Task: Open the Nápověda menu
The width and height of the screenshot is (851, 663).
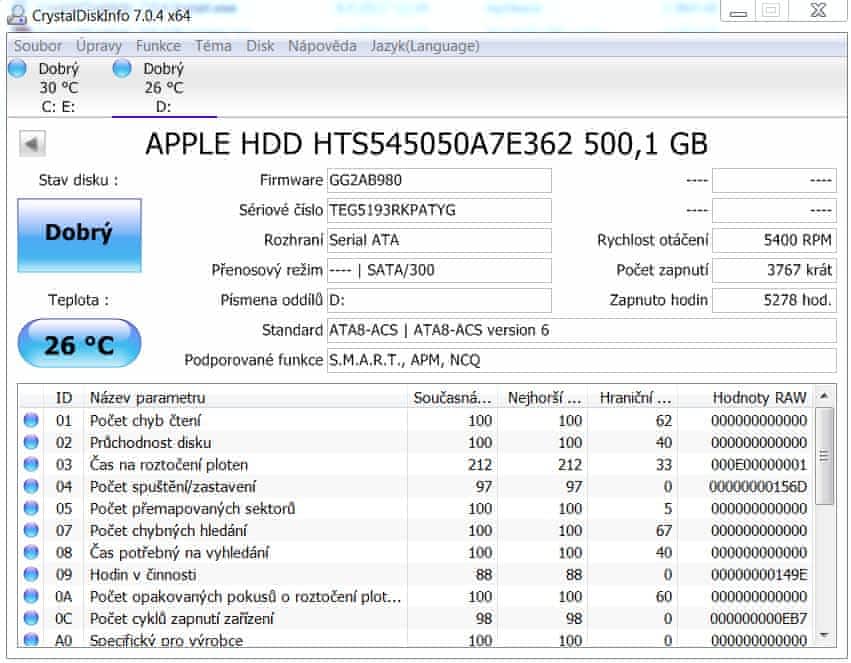Action: tap(322, 46)
